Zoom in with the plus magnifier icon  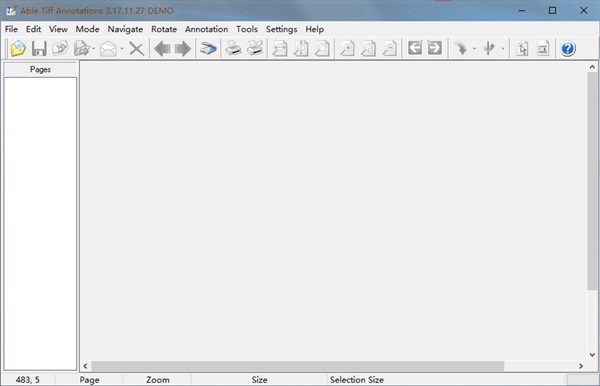point(347,49)
